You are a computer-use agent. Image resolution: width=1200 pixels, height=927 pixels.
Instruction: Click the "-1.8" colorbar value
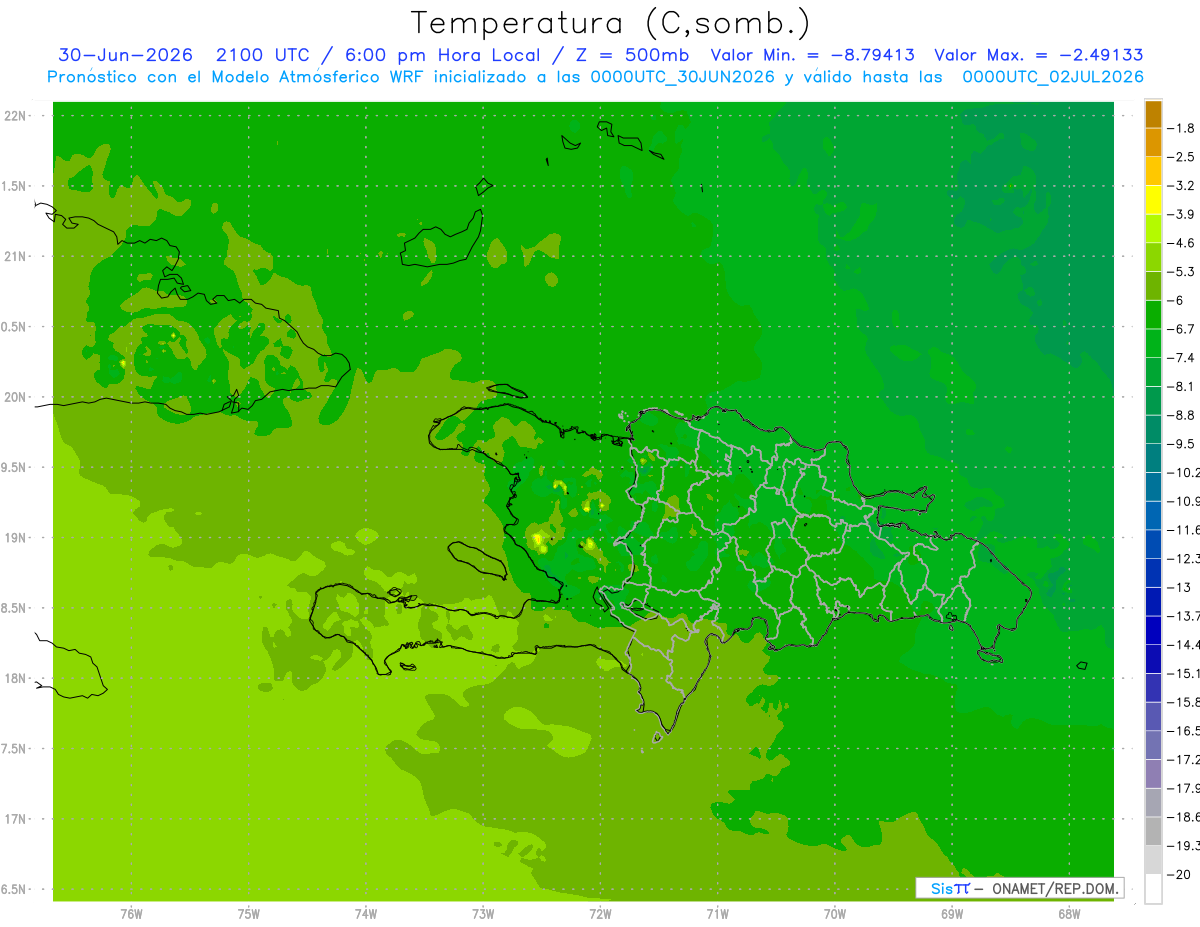point(1181,128)
